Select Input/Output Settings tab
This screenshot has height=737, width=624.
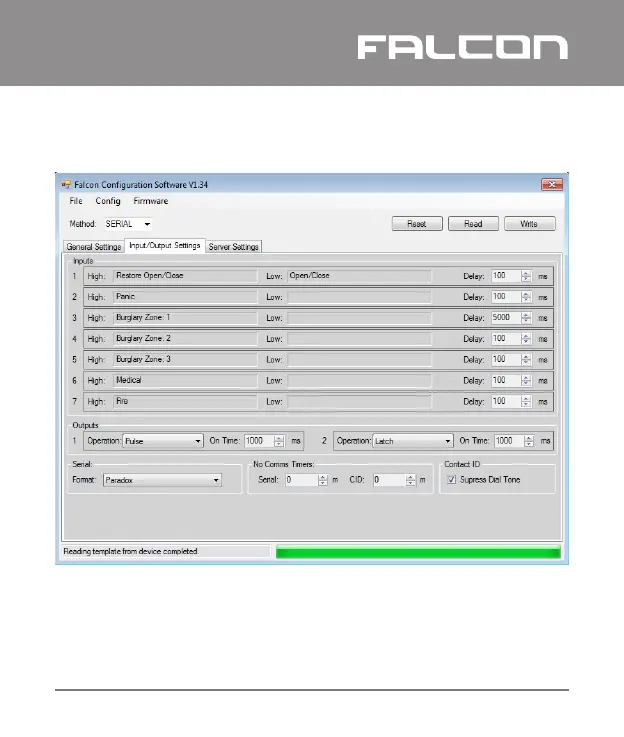click(165, 245)
